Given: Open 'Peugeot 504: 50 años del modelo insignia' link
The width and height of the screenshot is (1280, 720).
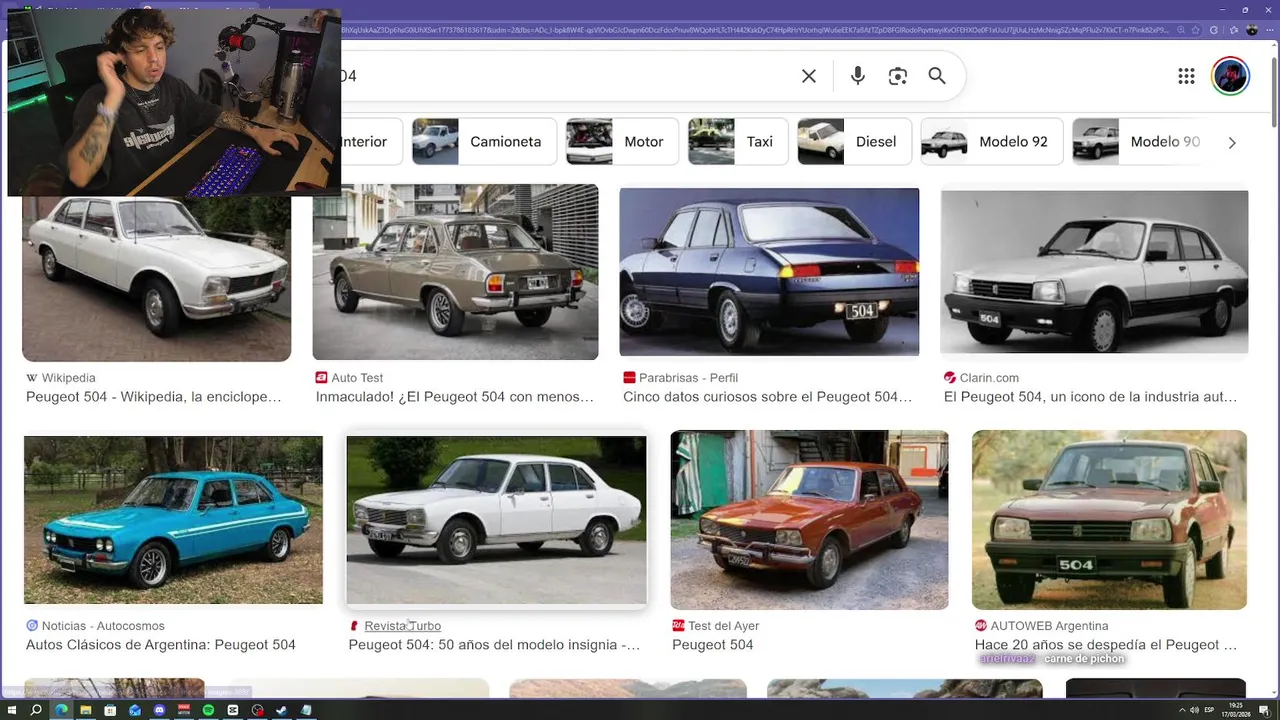Looking at the screenshot, I should click(x=494, y=645).
